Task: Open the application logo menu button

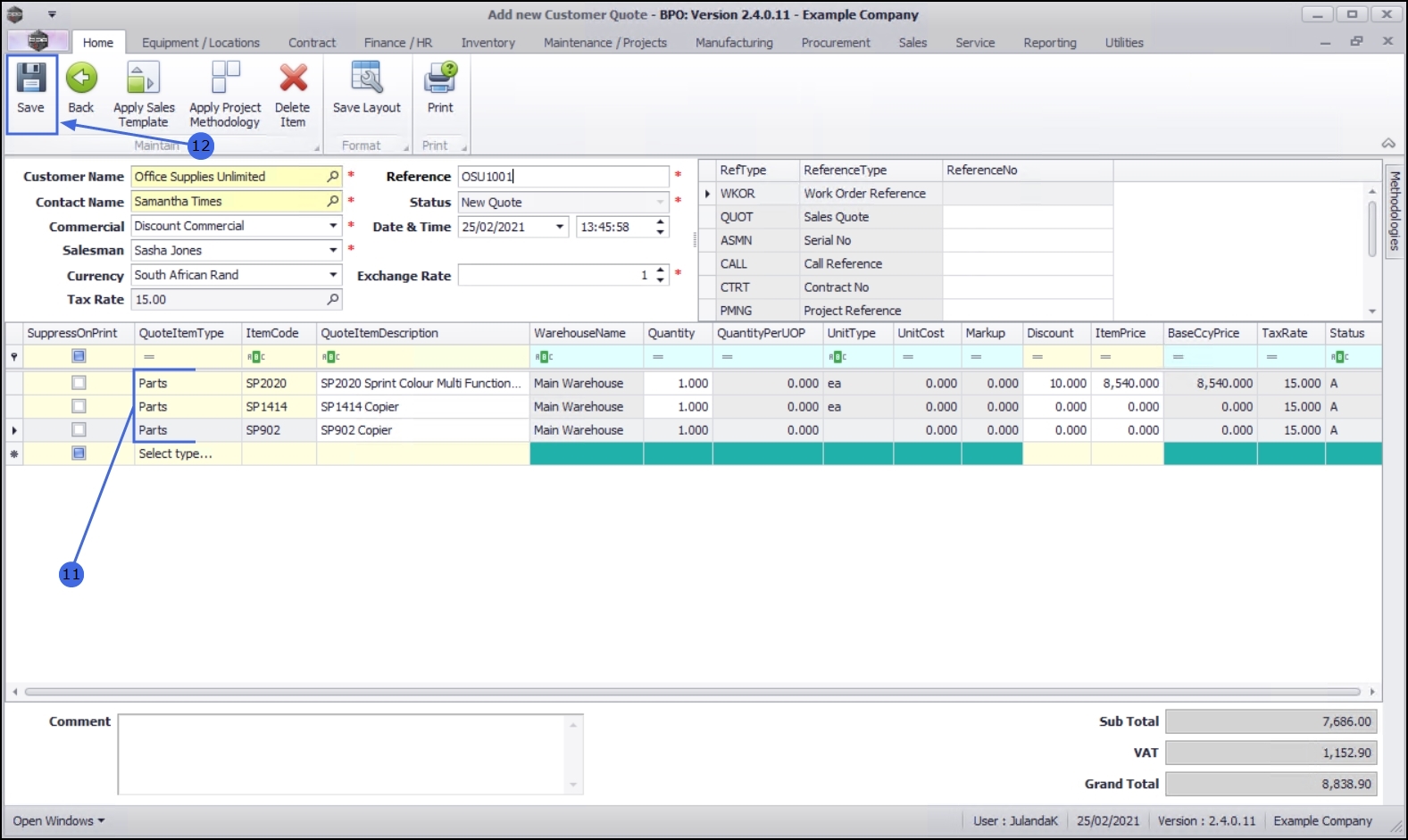Action: (37, 41)
